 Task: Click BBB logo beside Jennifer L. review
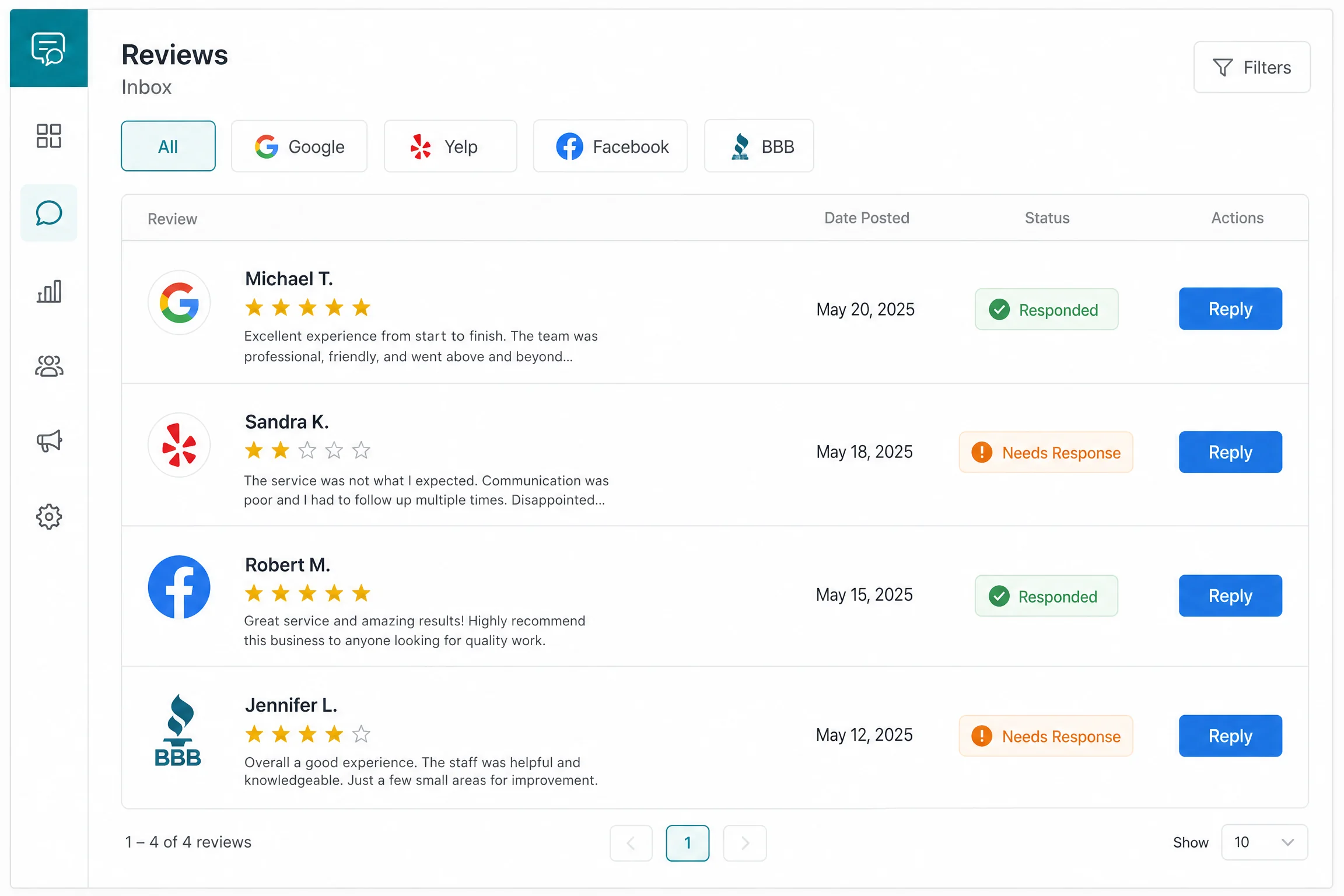tap(178, 730)
